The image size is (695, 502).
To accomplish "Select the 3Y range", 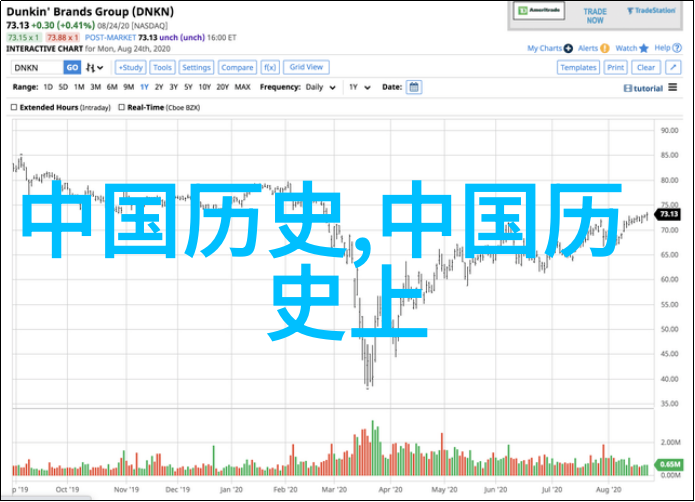I will pos(173,87).
